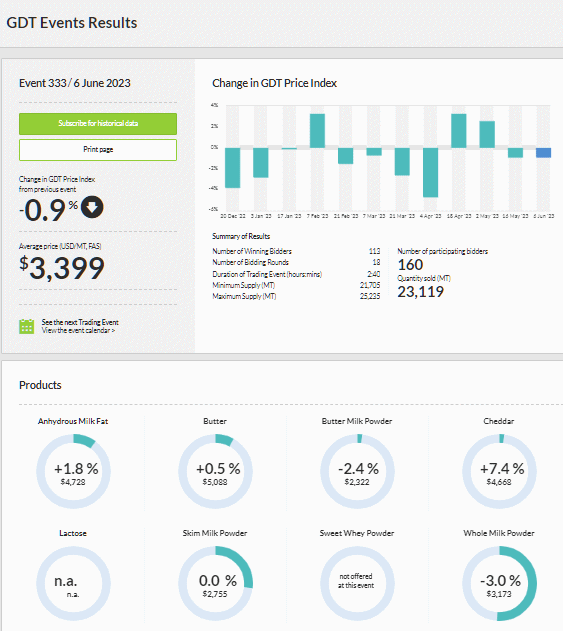Click the 'Anhydrous Milk Fat' product name
Image resolution: width=563 pixels, height=631 pixels.
pos(73,421)
